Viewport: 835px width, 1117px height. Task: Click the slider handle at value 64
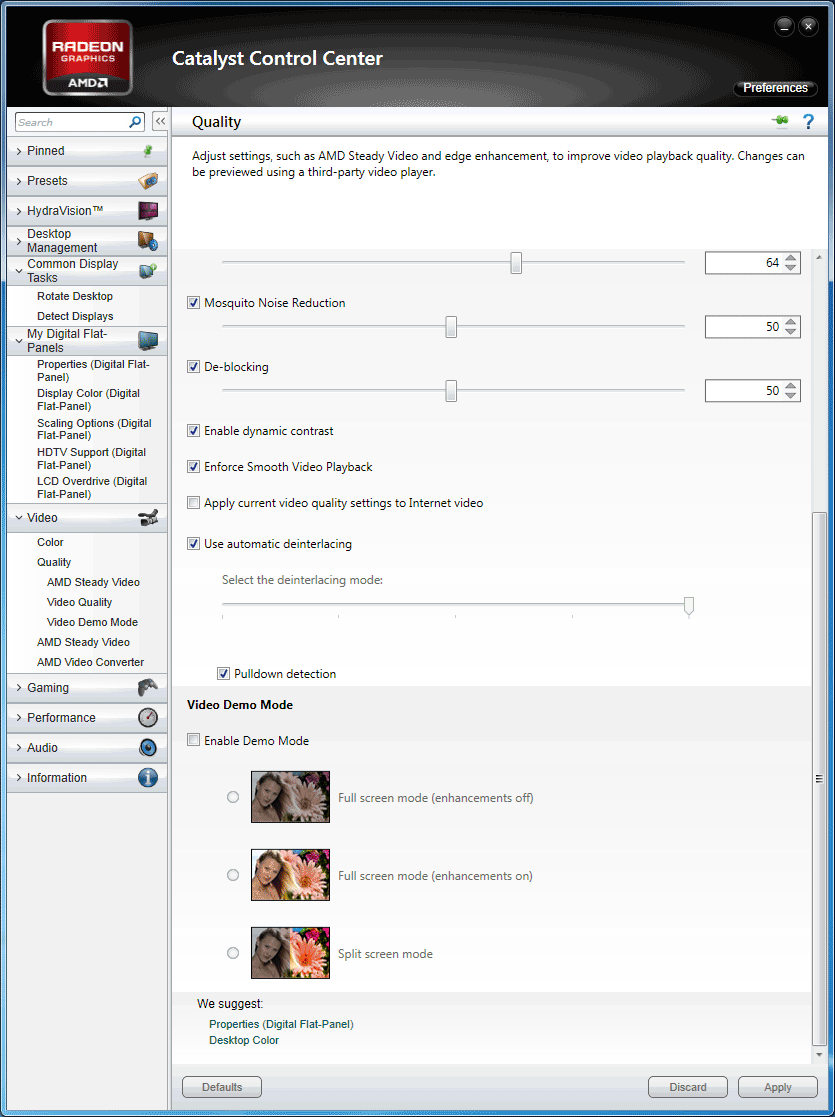coord(516,262)
